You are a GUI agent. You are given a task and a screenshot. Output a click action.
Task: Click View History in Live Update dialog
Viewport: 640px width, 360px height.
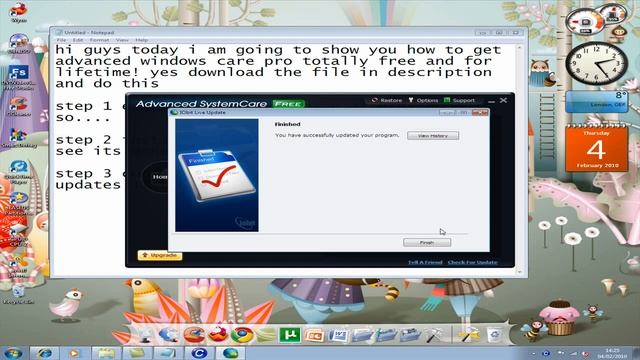coord(433,136)
